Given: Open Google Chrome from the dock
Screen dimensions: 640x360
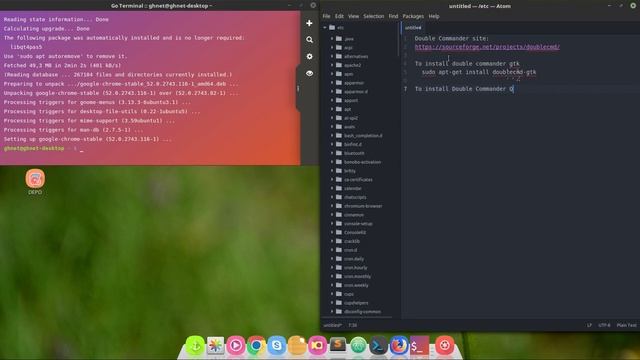Looking at the screenshot, I should [256, 345].
